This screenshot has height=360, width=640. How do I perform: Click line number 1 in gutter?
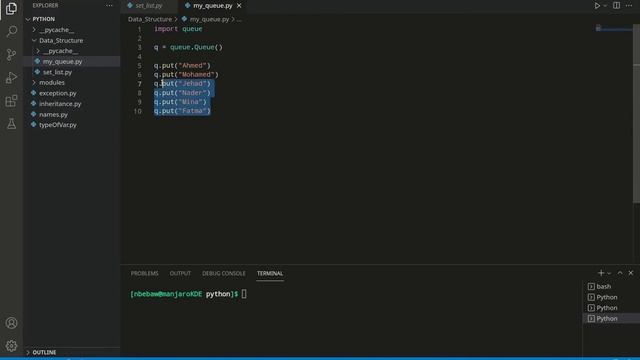(x=139, y=29)
